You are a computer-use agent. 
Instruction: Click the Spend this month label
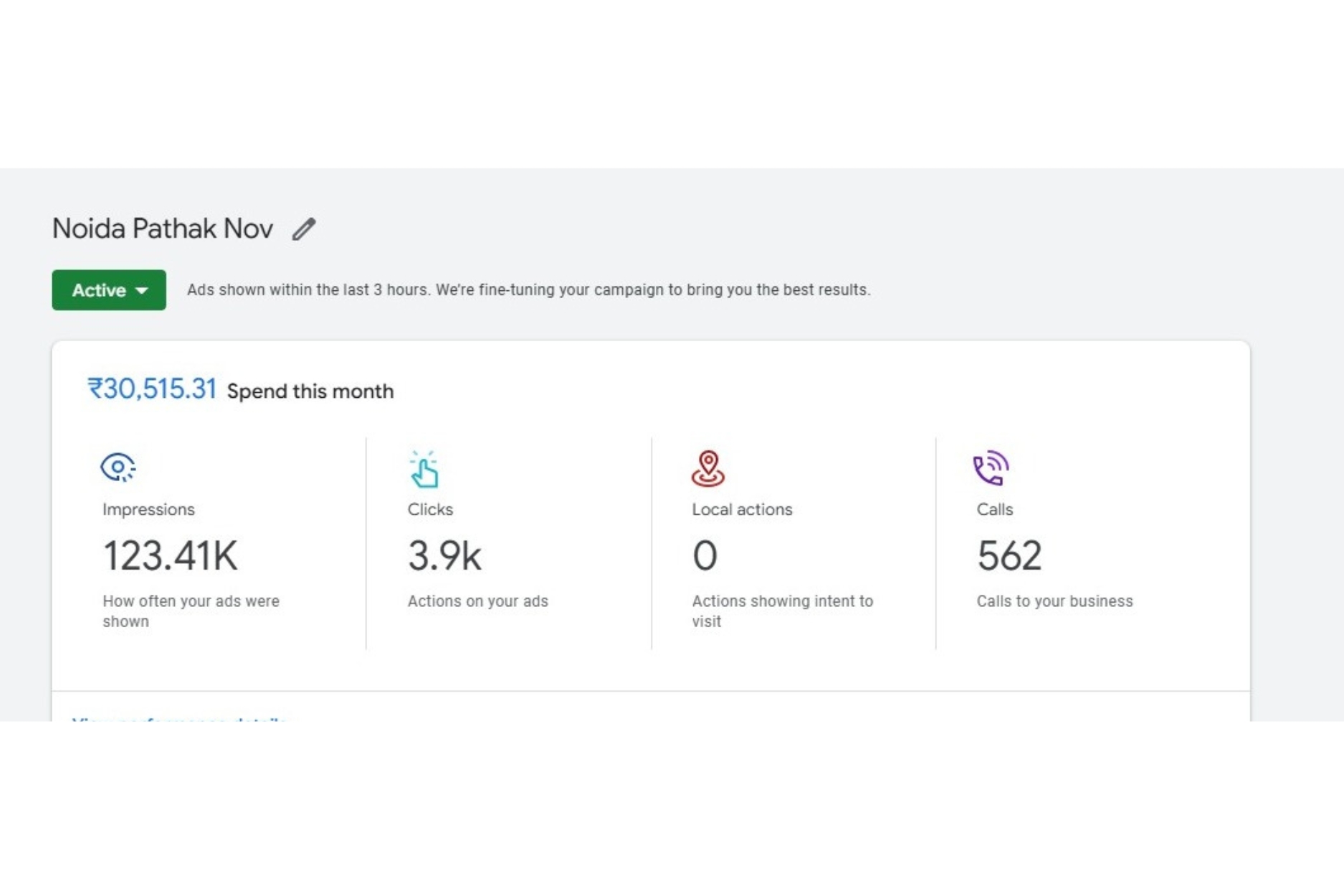click(310, 391)
